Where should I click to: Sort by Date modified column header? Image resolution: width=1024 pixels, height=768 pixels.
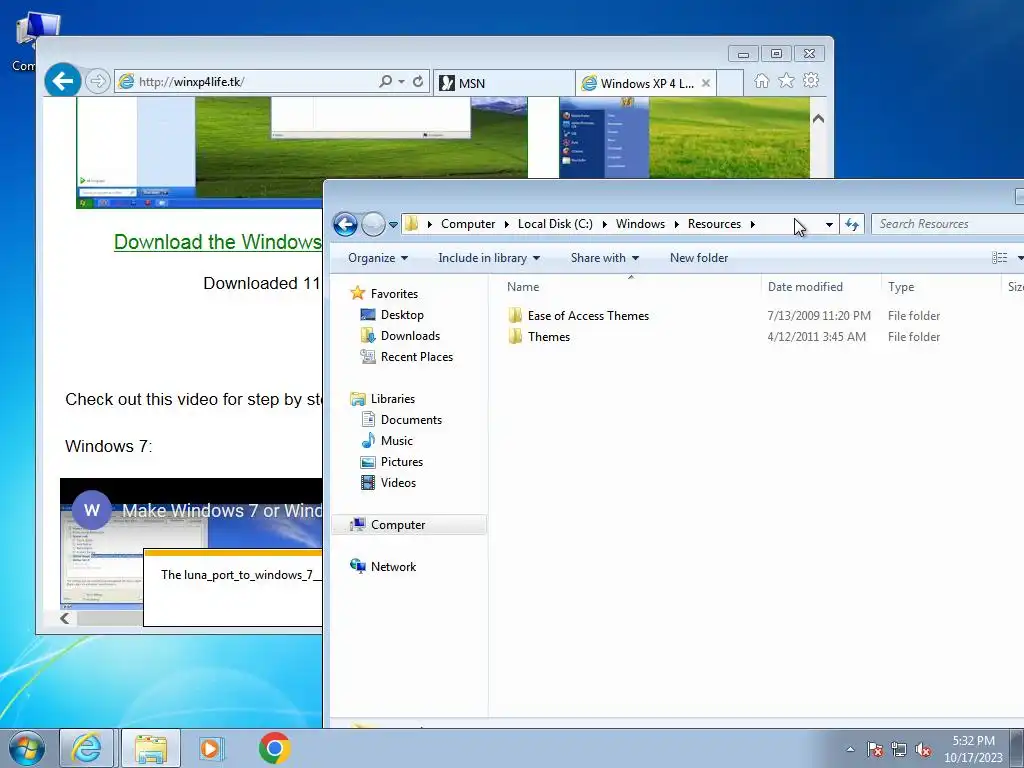pos(820,287)
